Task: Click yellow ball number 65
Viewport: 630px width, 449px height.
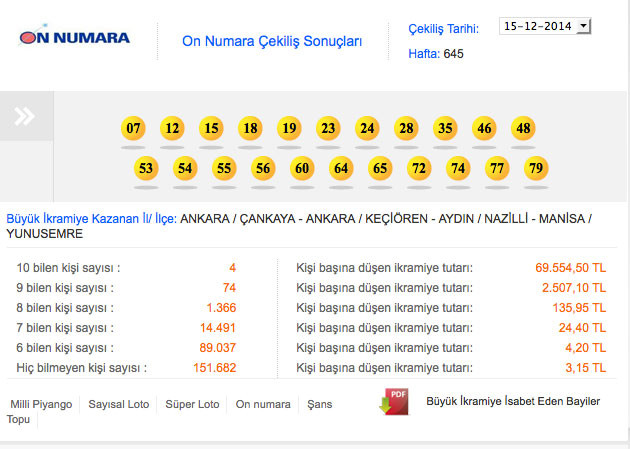Action: (x=380, y=168)
